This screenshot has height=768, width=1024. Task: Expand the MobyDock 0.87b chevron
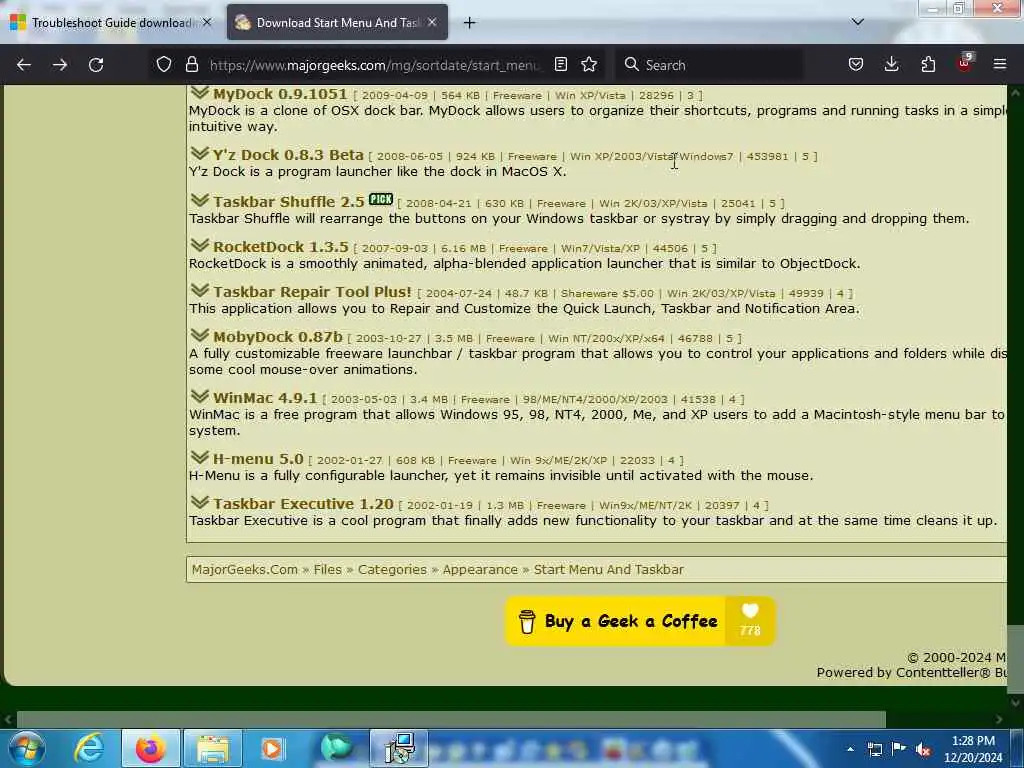(199, 336)
